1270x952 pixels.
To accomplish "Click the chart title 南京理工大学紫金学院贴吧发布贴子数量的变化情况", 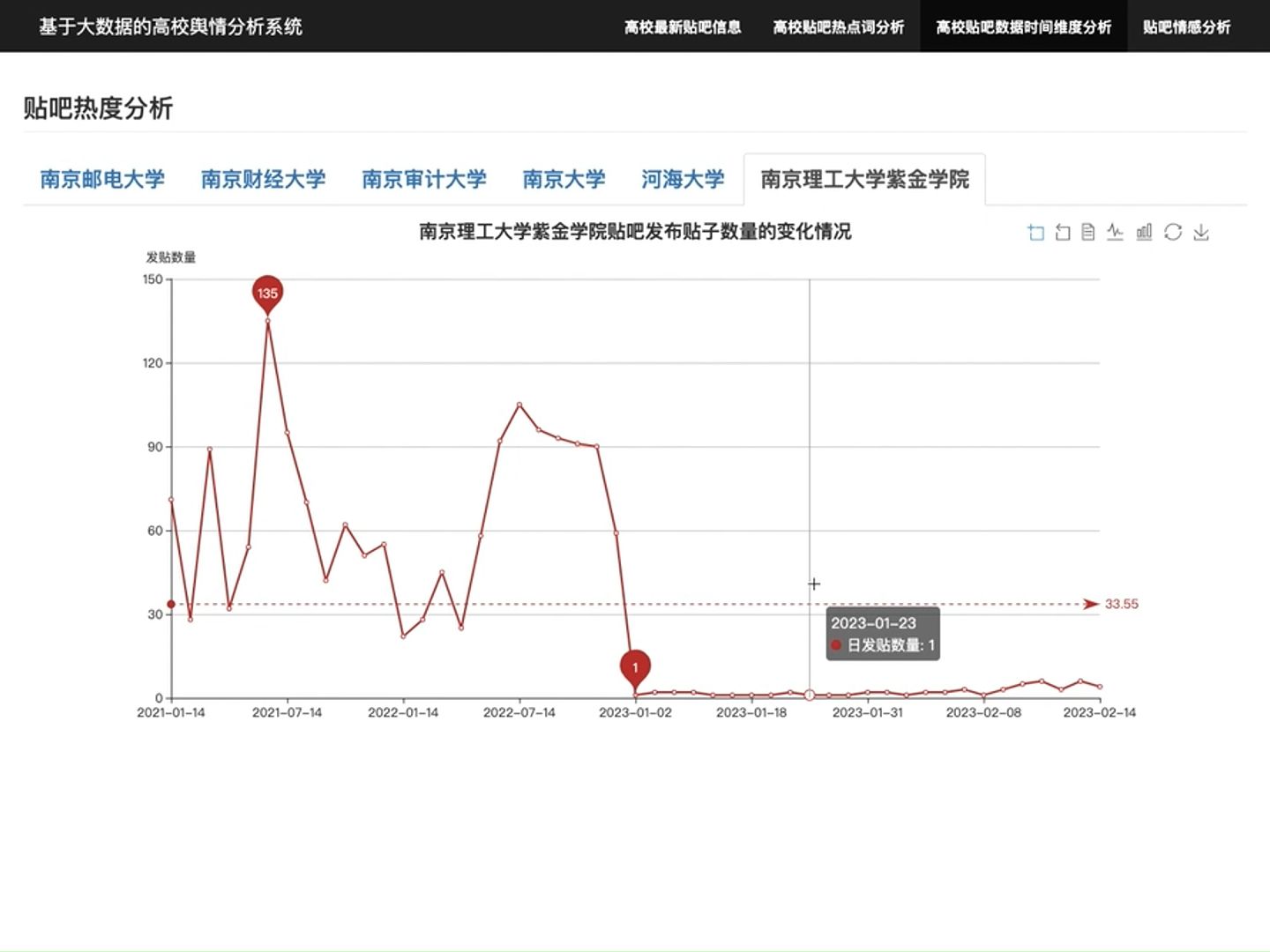I will [x=635, y=232].
